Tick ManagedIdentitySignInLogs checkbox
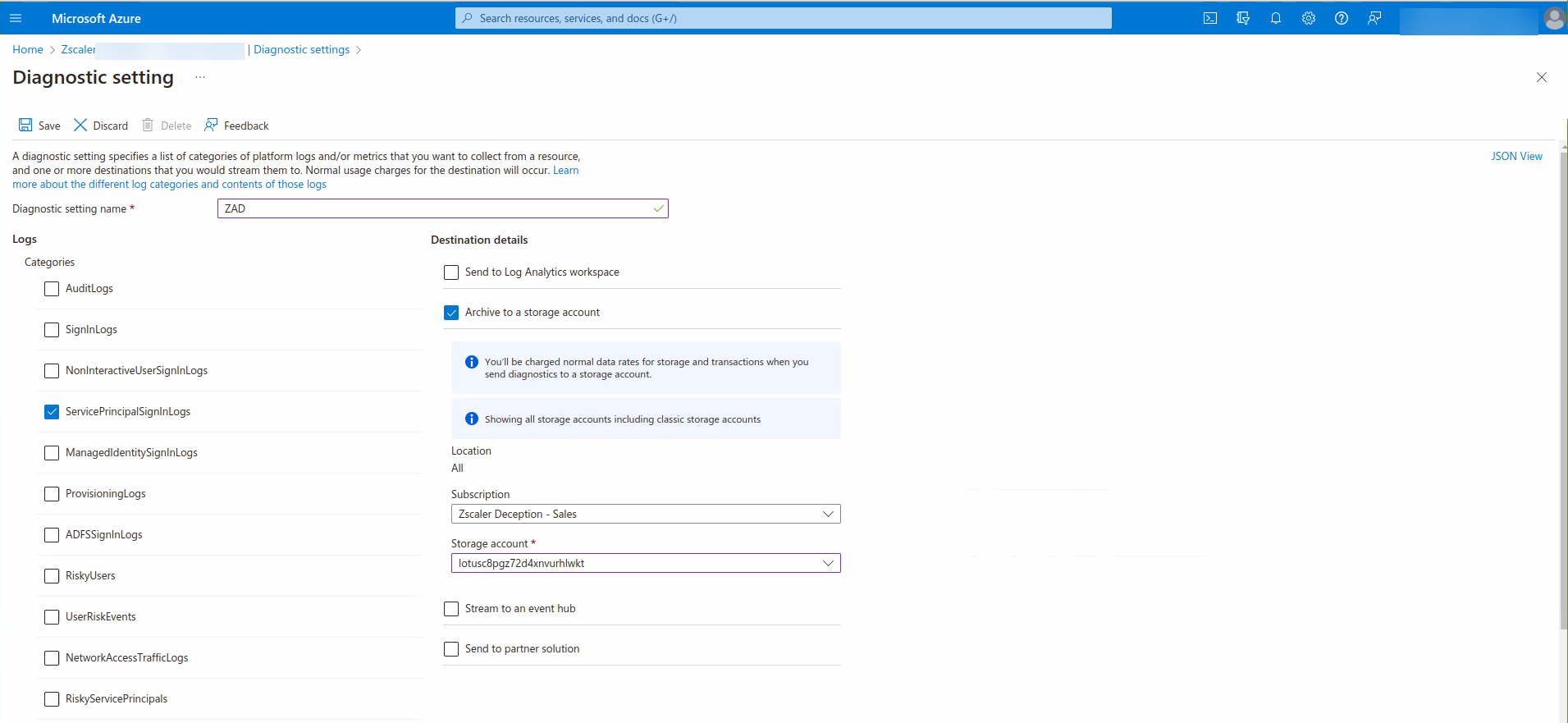Image resolution: width=1568 pixels, height=723 pixels. 52,453
